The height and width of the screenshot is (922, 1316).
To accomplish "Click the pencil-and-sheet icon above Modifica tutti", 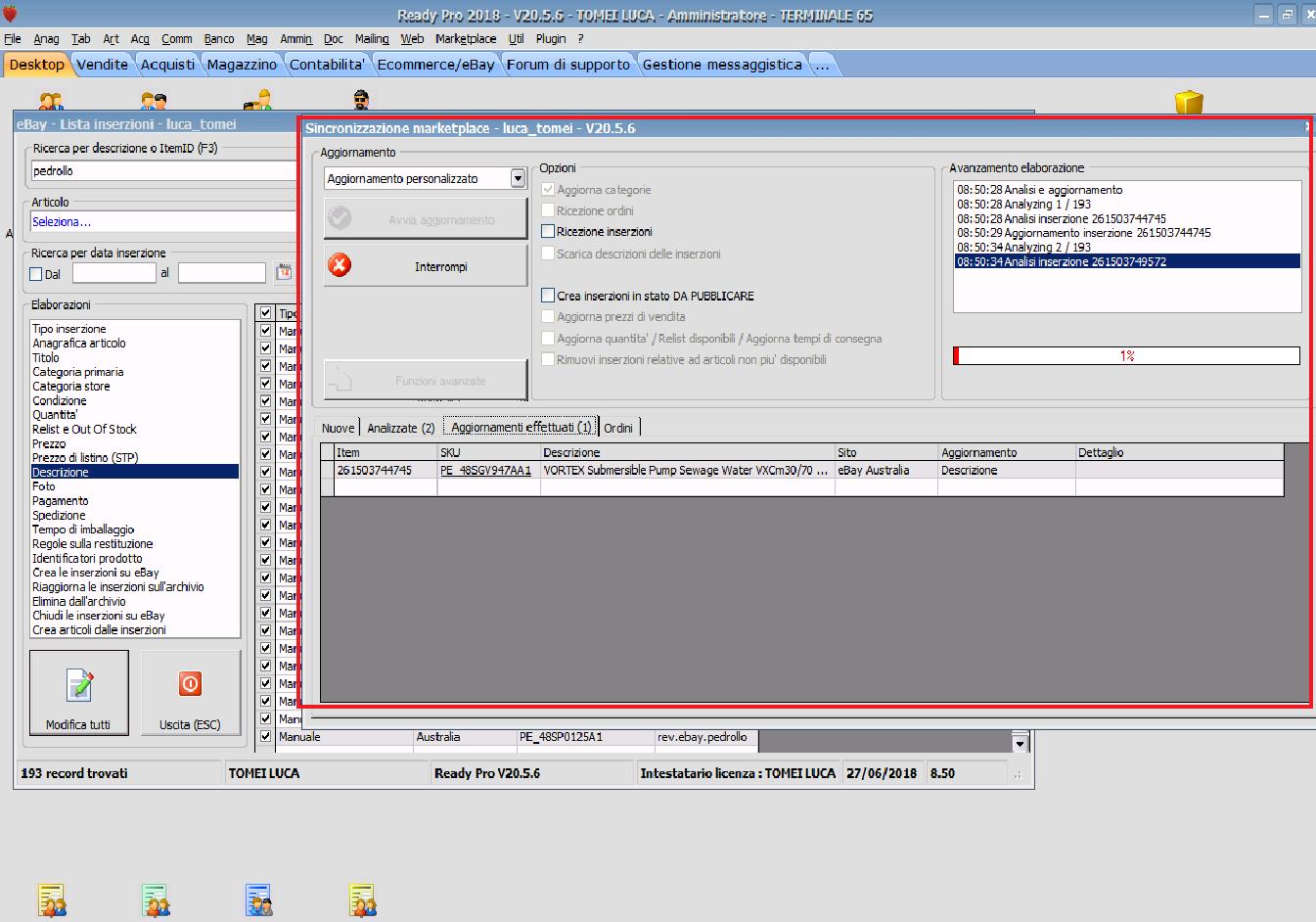I will click(x=79, y=686).
